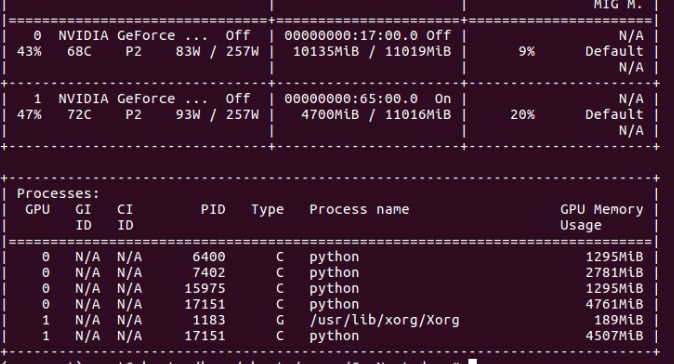Click memory usage 189MiB
Viewport: 674px width, 364px height.
click(619, 320)
